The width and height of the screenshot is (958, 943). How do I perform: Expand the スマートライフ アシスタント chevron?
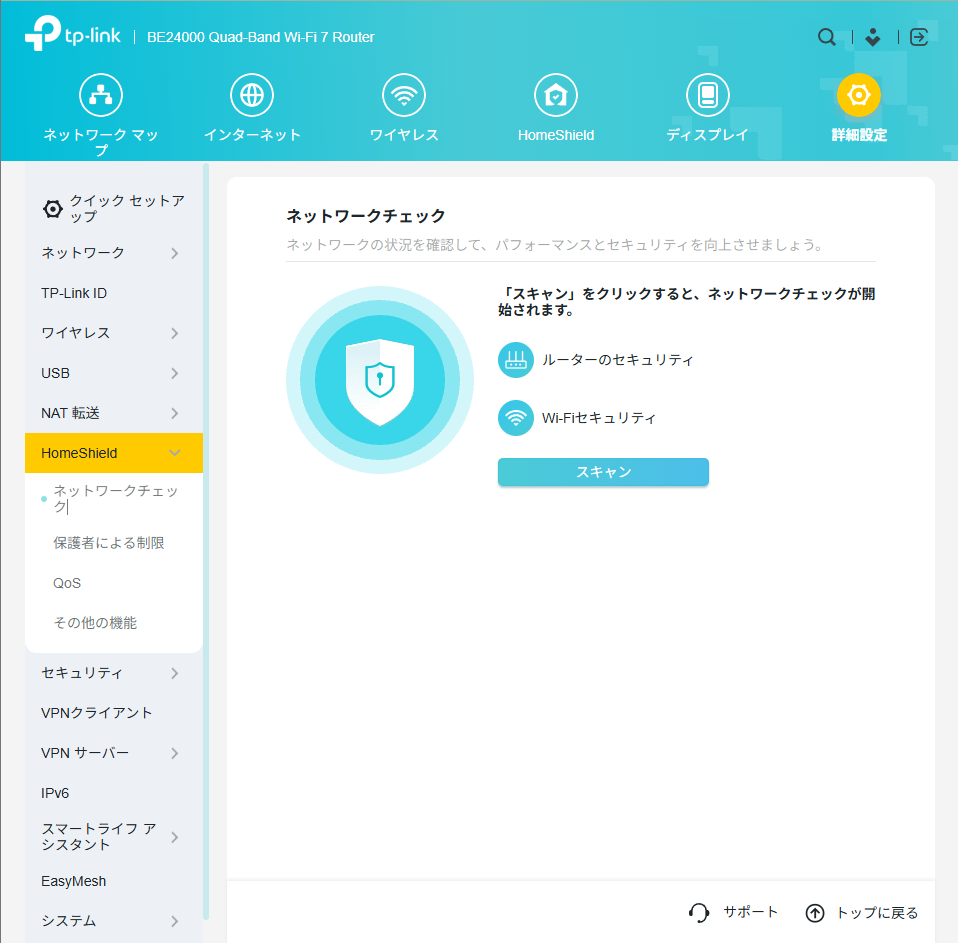175,837
